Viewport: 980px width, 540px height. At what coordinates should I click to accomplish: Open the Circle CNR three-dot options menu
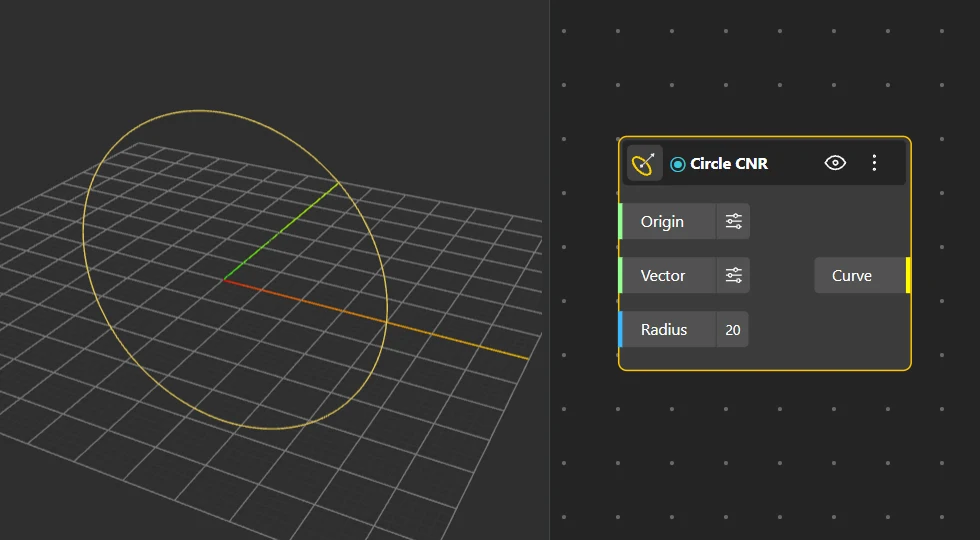coord(874,164)
